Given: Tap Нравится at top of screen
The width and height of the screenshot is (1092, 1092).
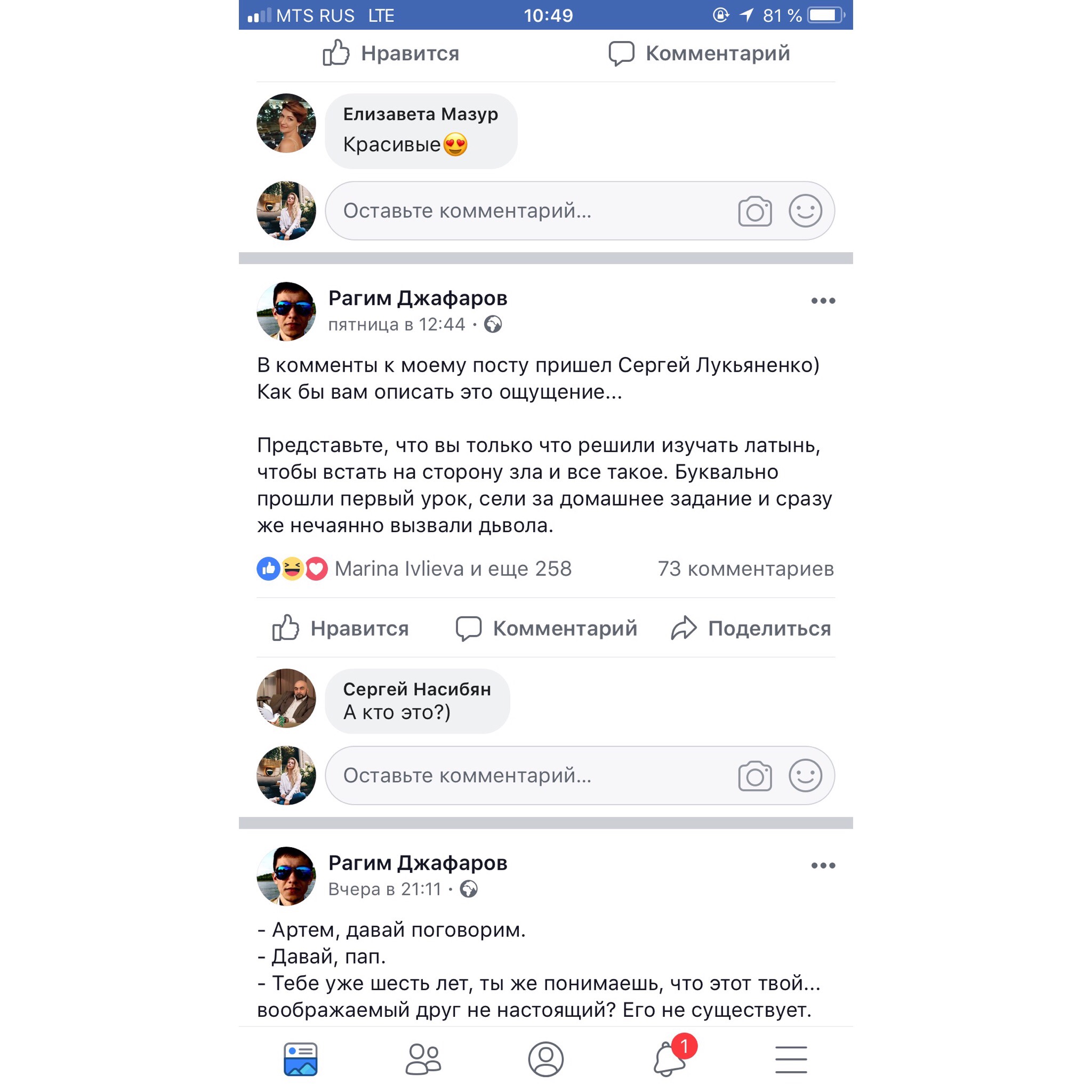Looking at the screenshot, I should (390, 53).
